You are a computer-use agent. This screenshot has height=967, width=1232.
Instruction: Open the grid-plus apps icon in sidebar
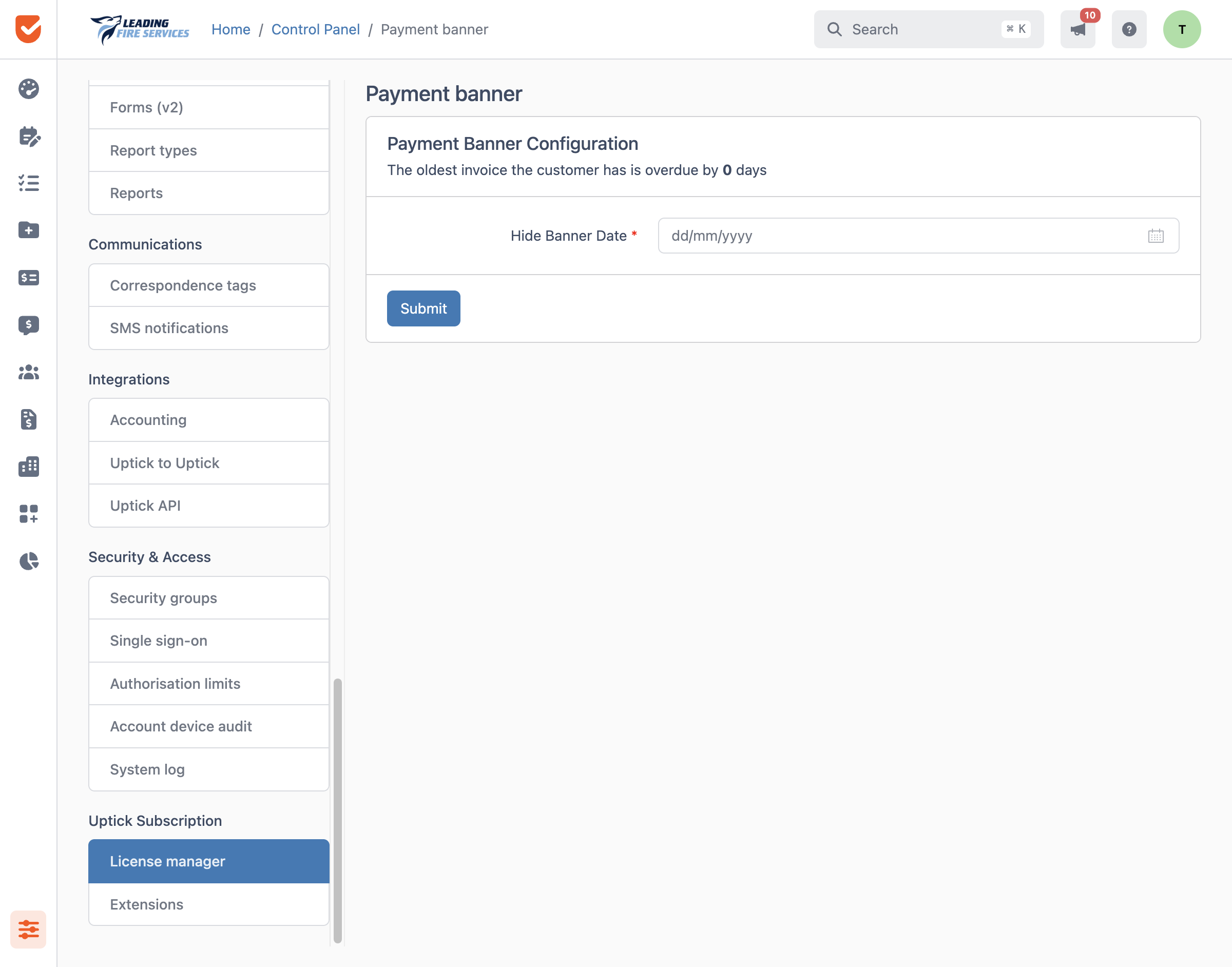[28, 513]
